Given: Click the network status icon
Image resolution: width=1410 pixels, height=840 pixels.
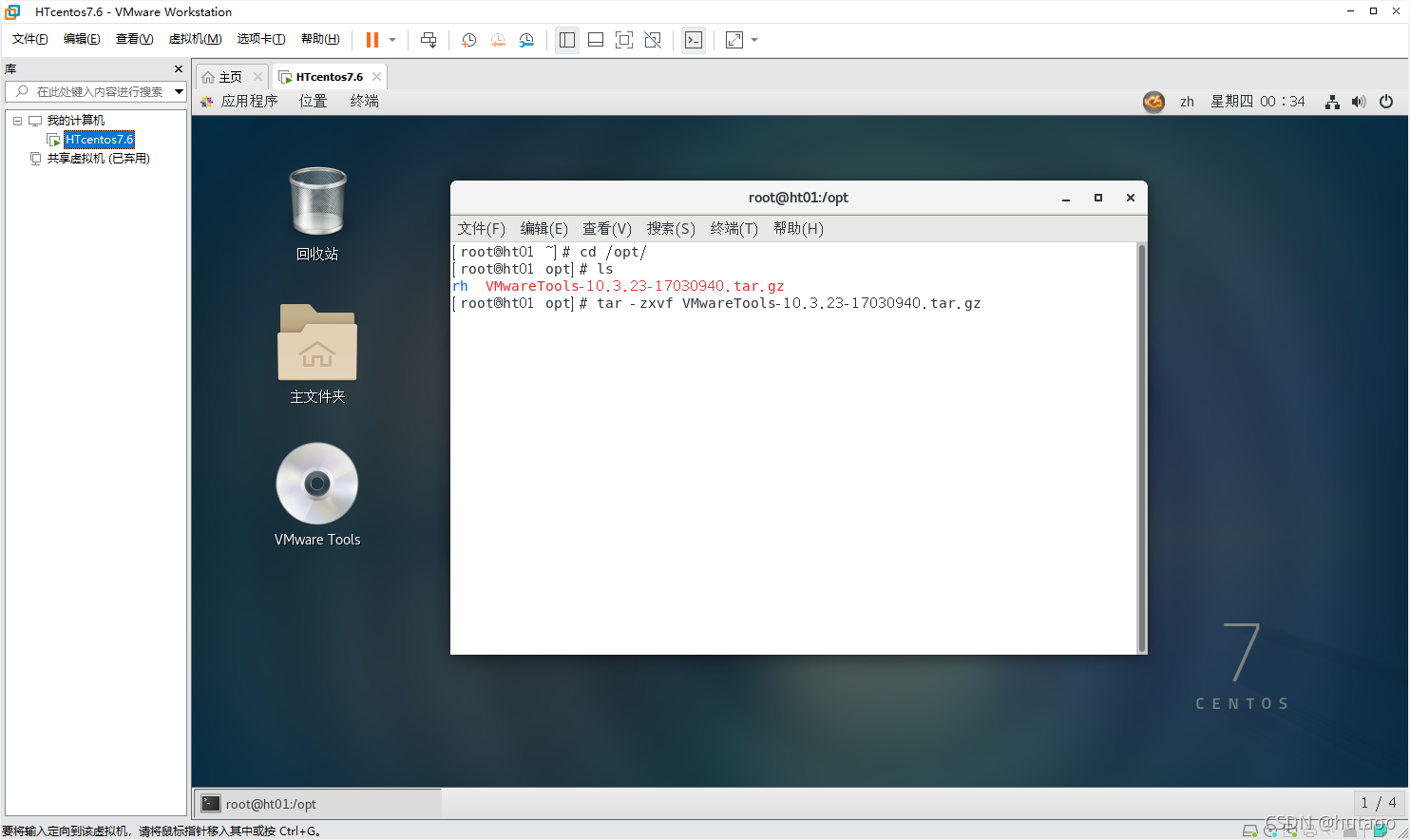Looking at the screenshot, I should coord(1332,102).
